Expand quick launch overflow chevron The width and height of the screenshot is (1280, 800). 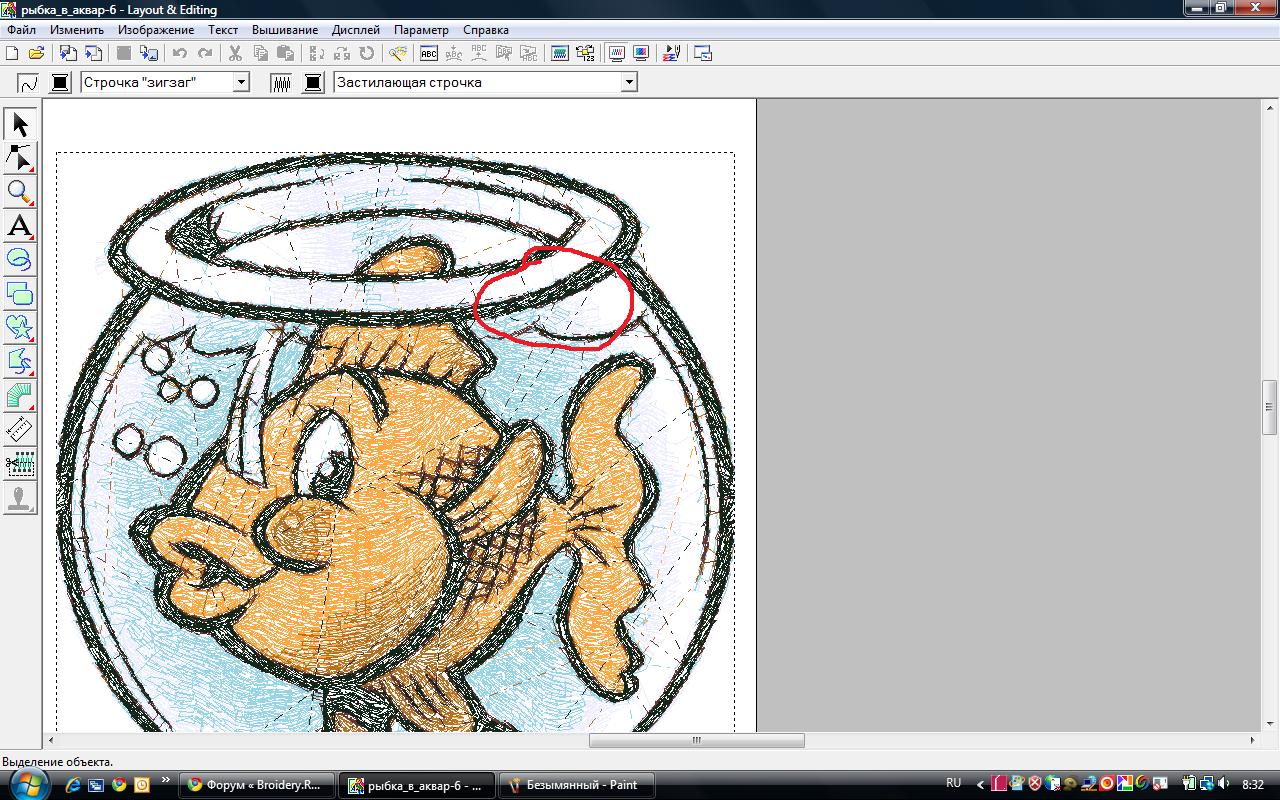point(165,779)
